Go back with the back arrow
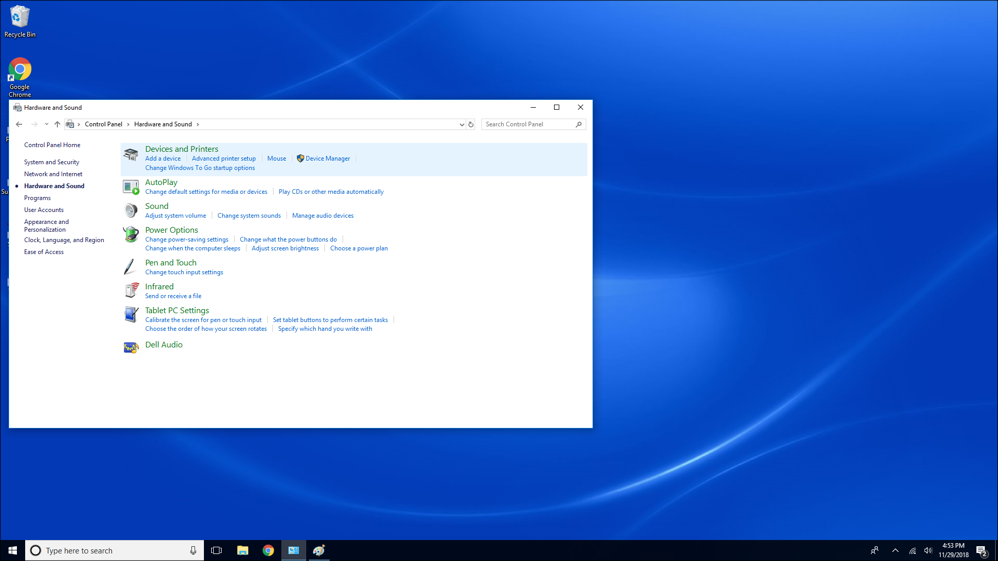This screenshot has height=561, width=998. tap(19, 124)
